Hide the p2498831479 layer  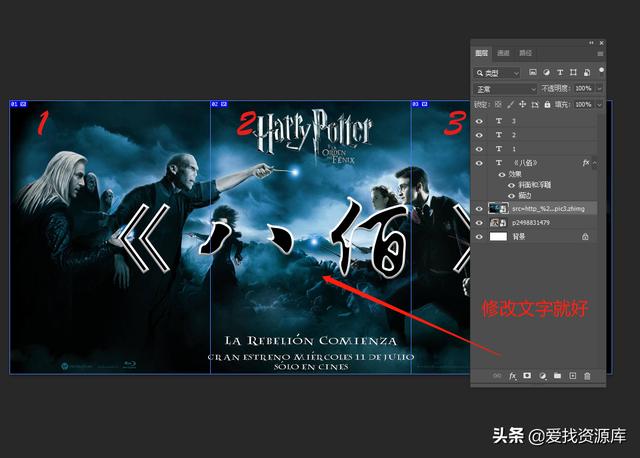click(x=480, y=223)
